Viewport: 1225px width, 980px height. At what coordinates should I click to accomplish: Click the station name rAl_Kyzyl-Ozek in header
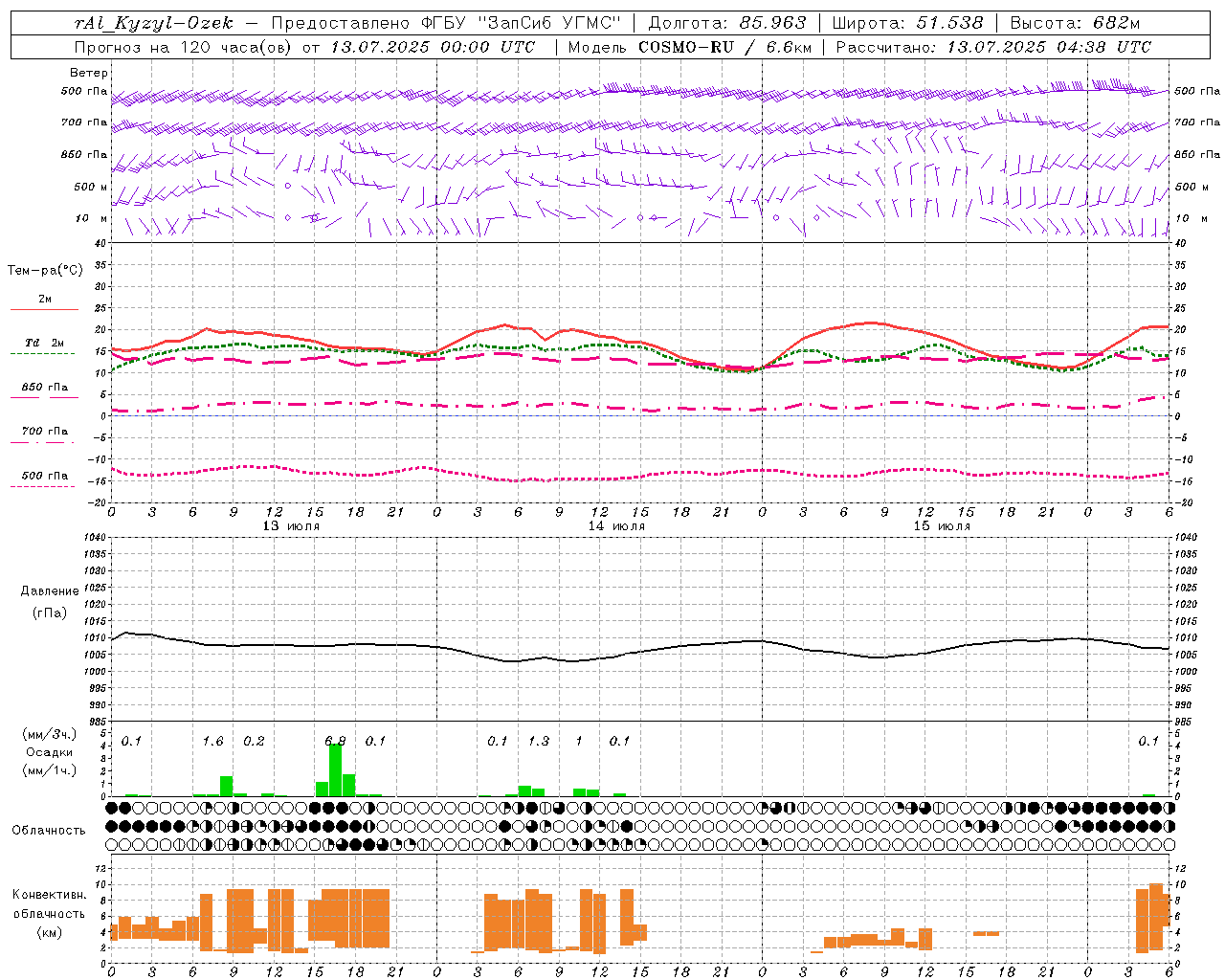[154, 23]
